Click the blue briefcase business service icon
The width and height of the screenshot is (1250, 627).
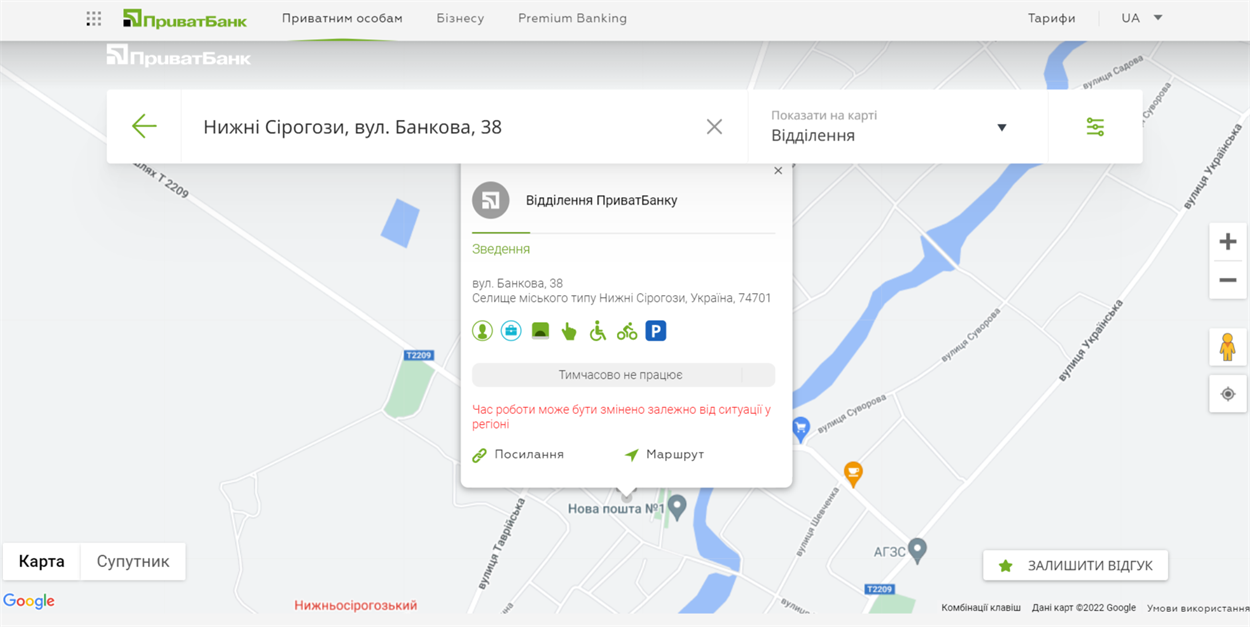pyautogui.click(x=511, y=331)
